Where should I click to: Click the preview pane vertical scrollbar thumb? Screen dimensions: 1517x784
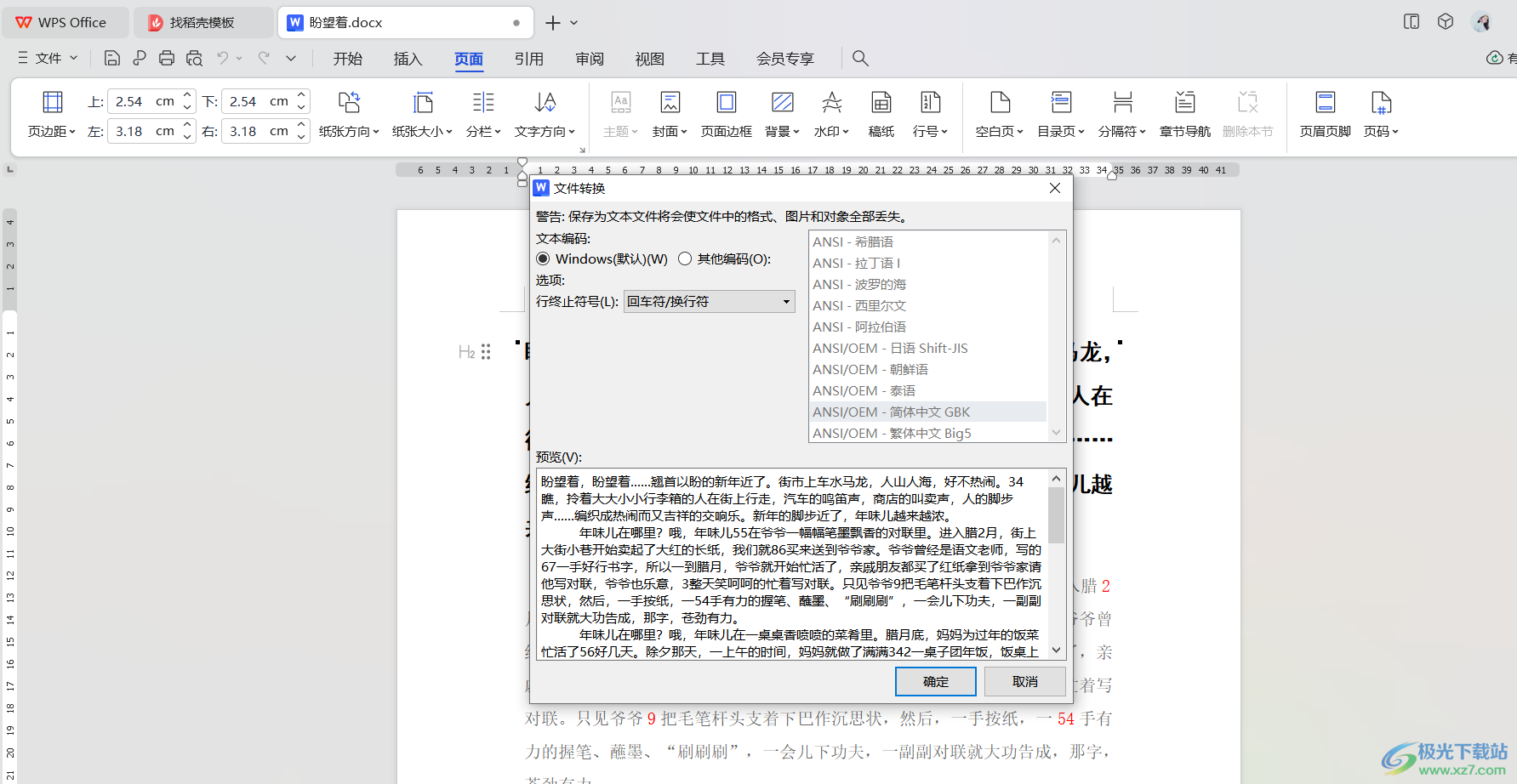tap(1057, 514)
